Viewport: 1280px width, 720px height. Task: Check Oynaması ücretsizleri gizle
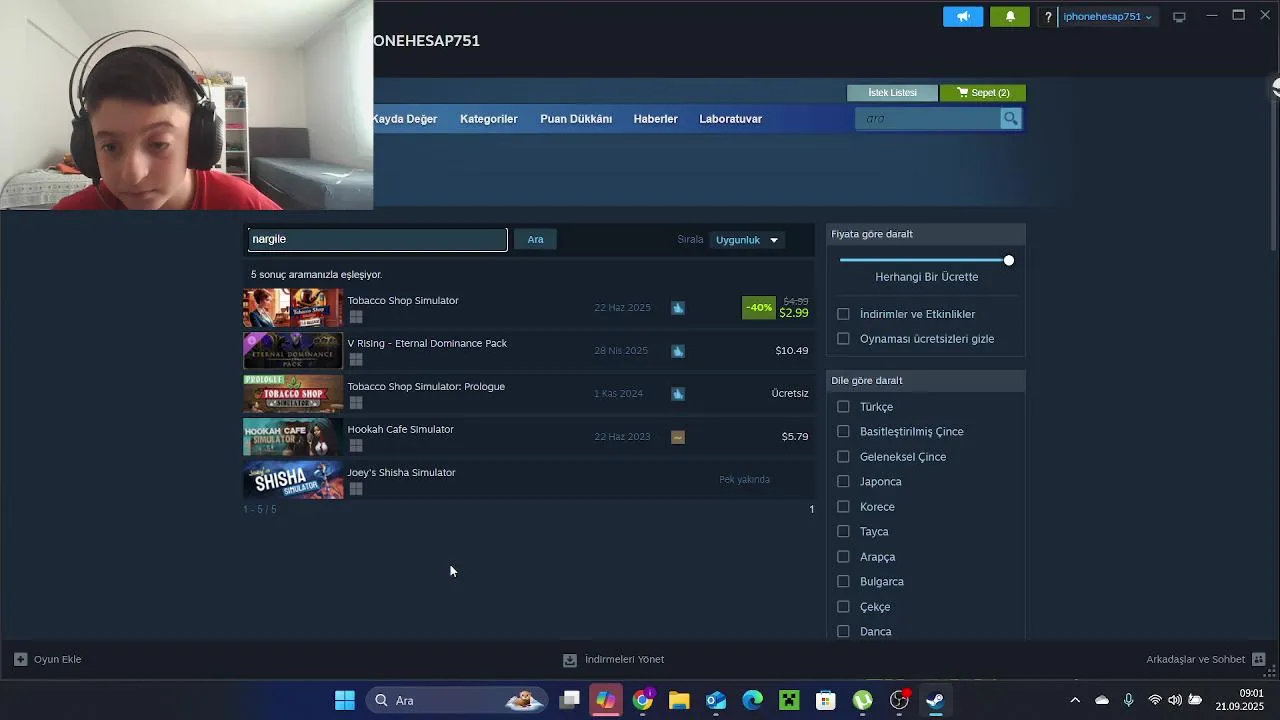click(x=843, y=339)
